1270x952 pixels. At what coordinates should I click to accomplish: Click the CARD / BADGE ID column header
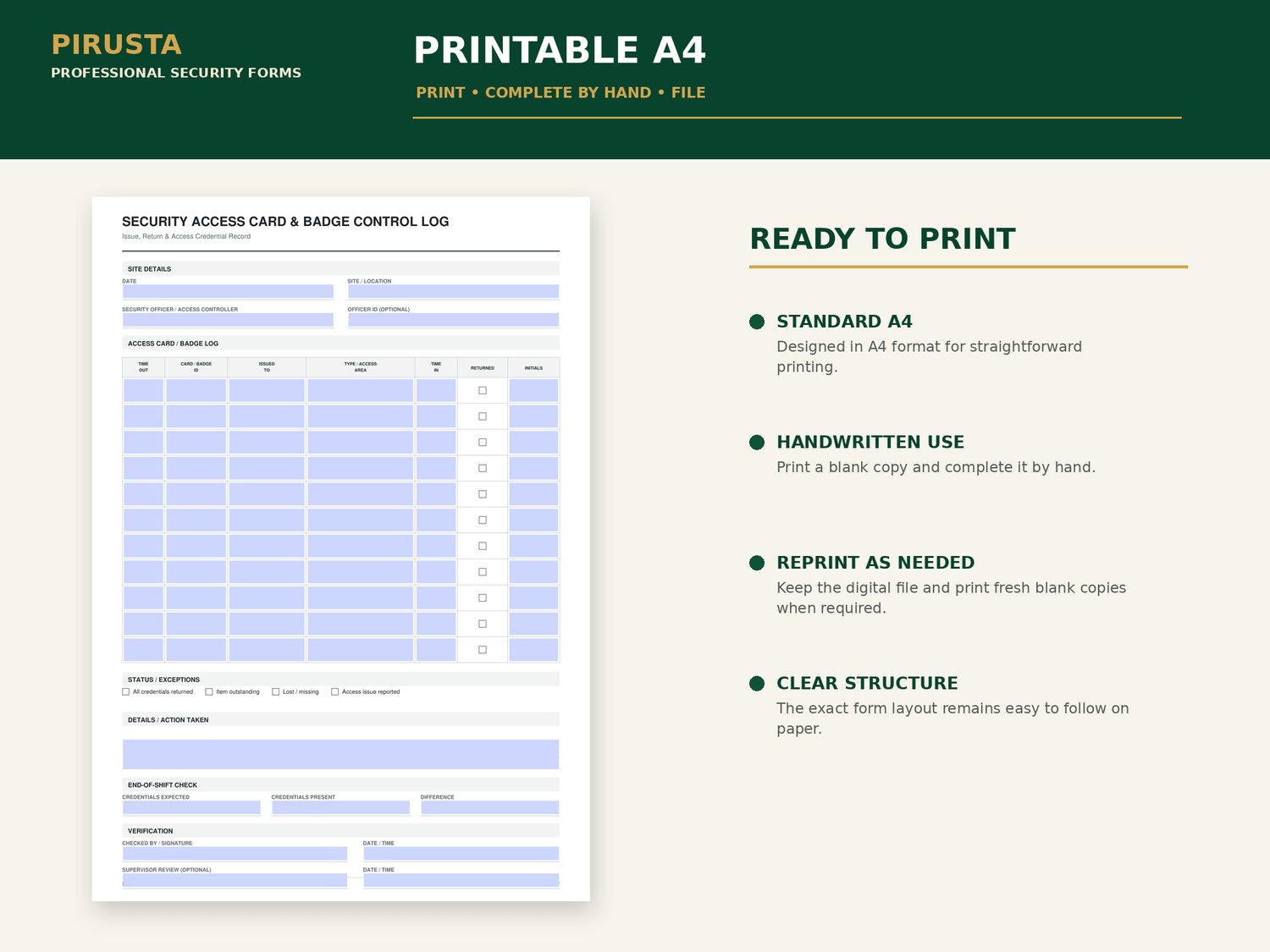196,367
